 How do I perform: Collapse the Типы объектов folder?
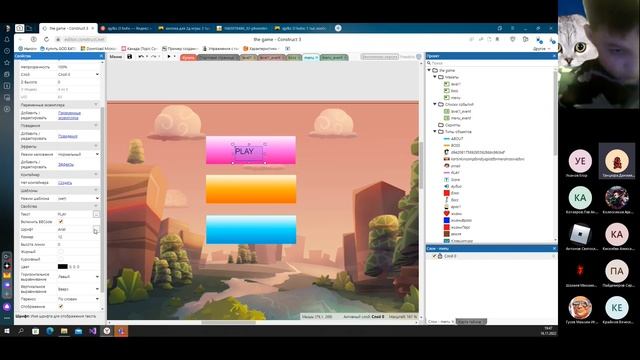435,131
